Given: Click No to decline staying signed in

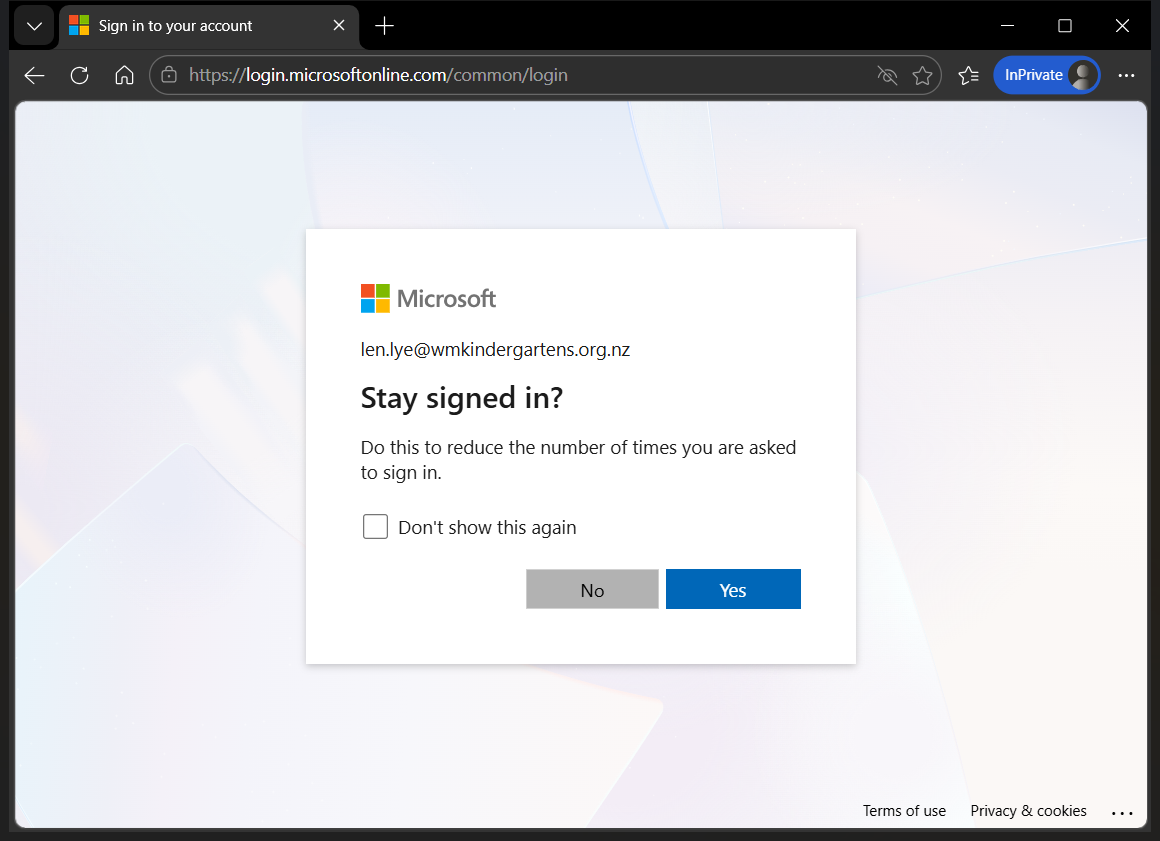Looking at the screenshot, I should tap(592, 589).
